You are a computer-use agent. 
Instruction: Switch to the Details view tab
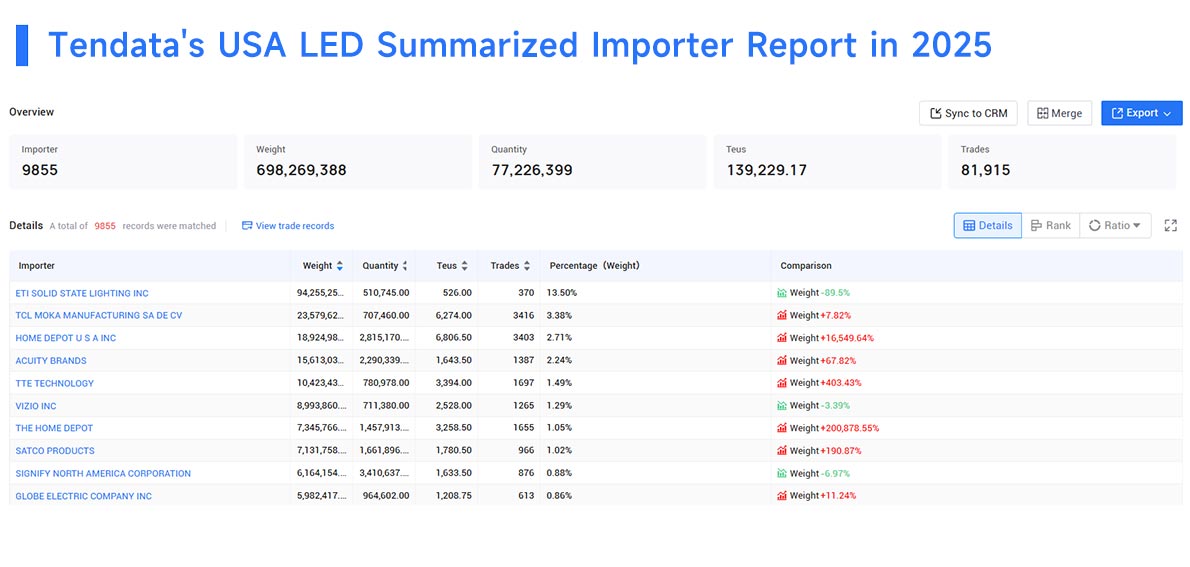click(x=987, y=225)
